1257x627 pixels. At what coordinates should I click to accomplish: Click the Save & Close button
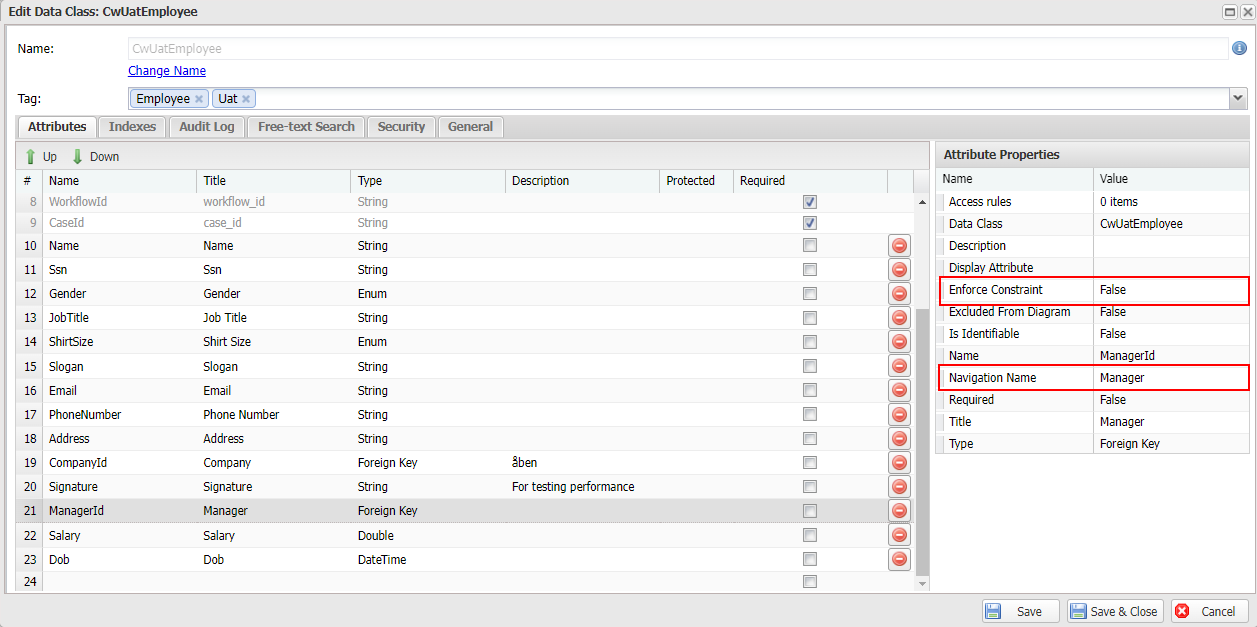(x=1115, y=612)
